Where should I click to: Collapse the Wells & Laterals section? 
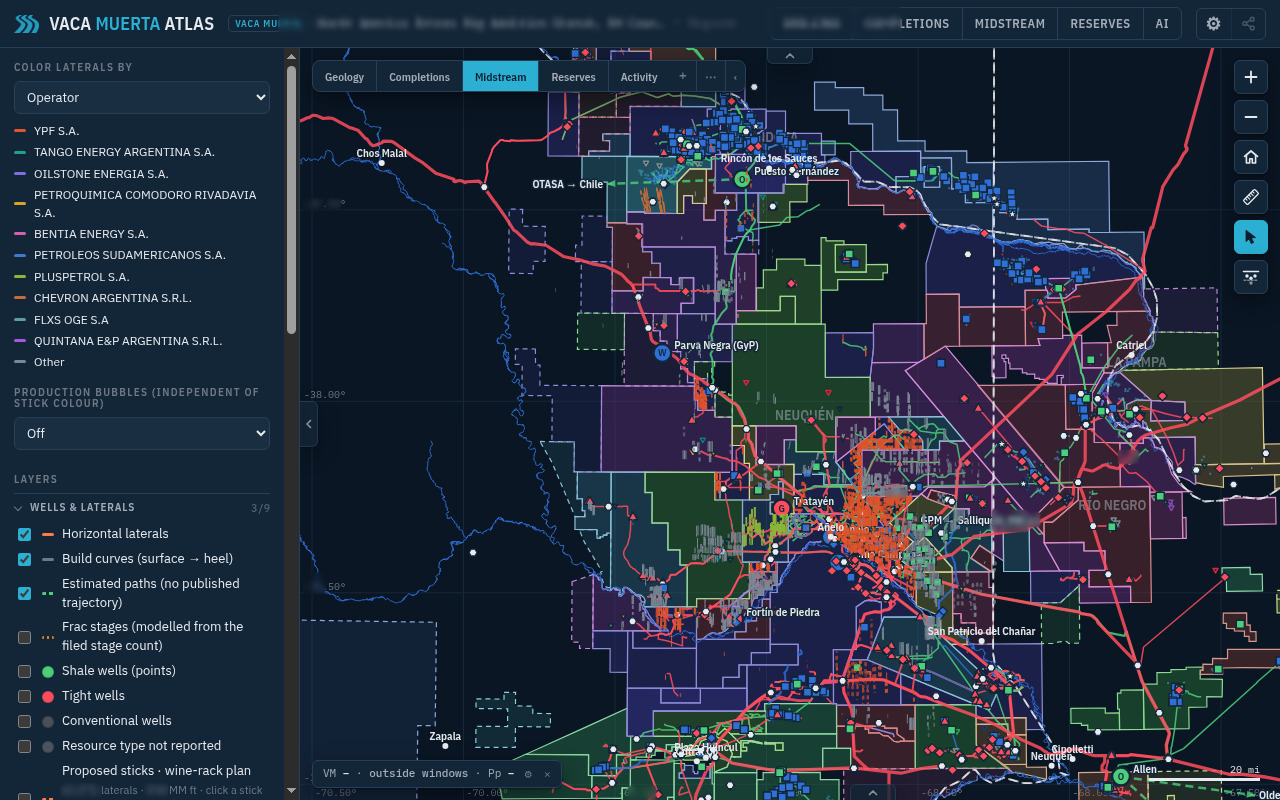[x=142, y=507]
